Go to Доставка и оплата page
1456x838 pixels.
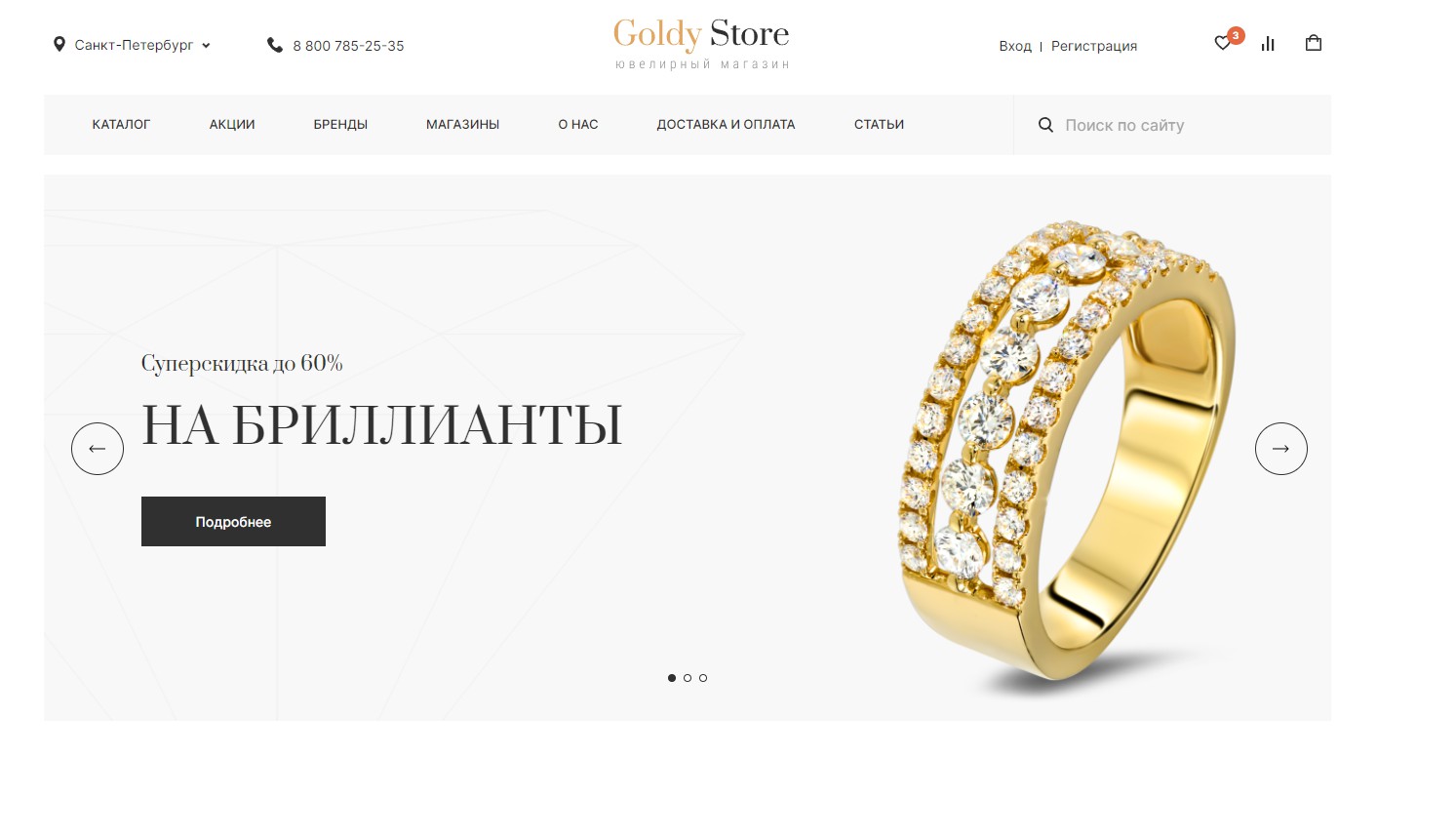click(726, 125)
